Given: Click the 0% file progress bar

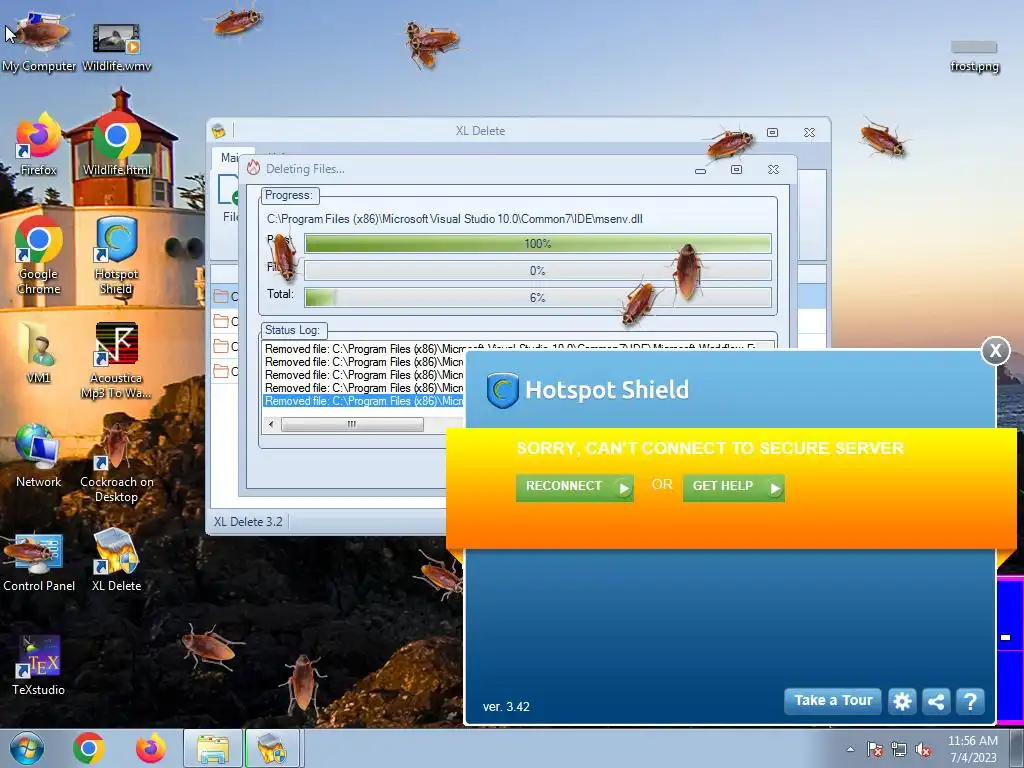Looking at the screenshot, I should [x=537, y=270].
